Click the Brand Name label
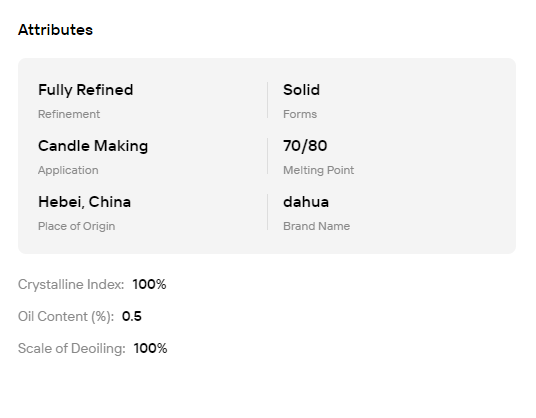 [316, 226]
